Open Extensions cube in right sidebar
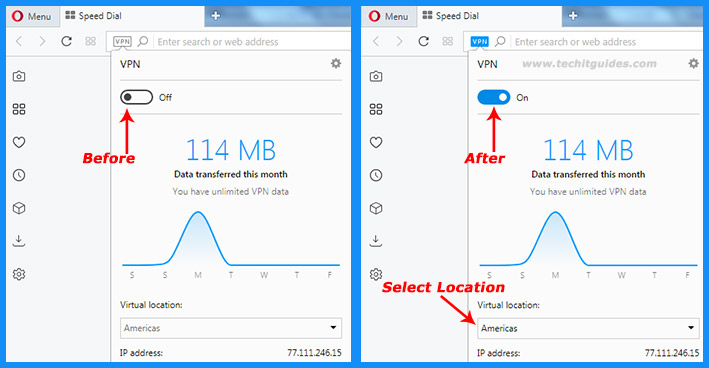The height and width of the screenshot is (368, 709). [376, 208]
